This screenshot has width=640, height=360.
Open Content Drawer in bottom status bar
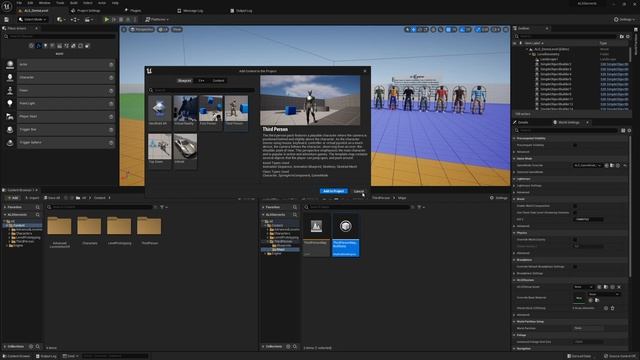(16, 356)
